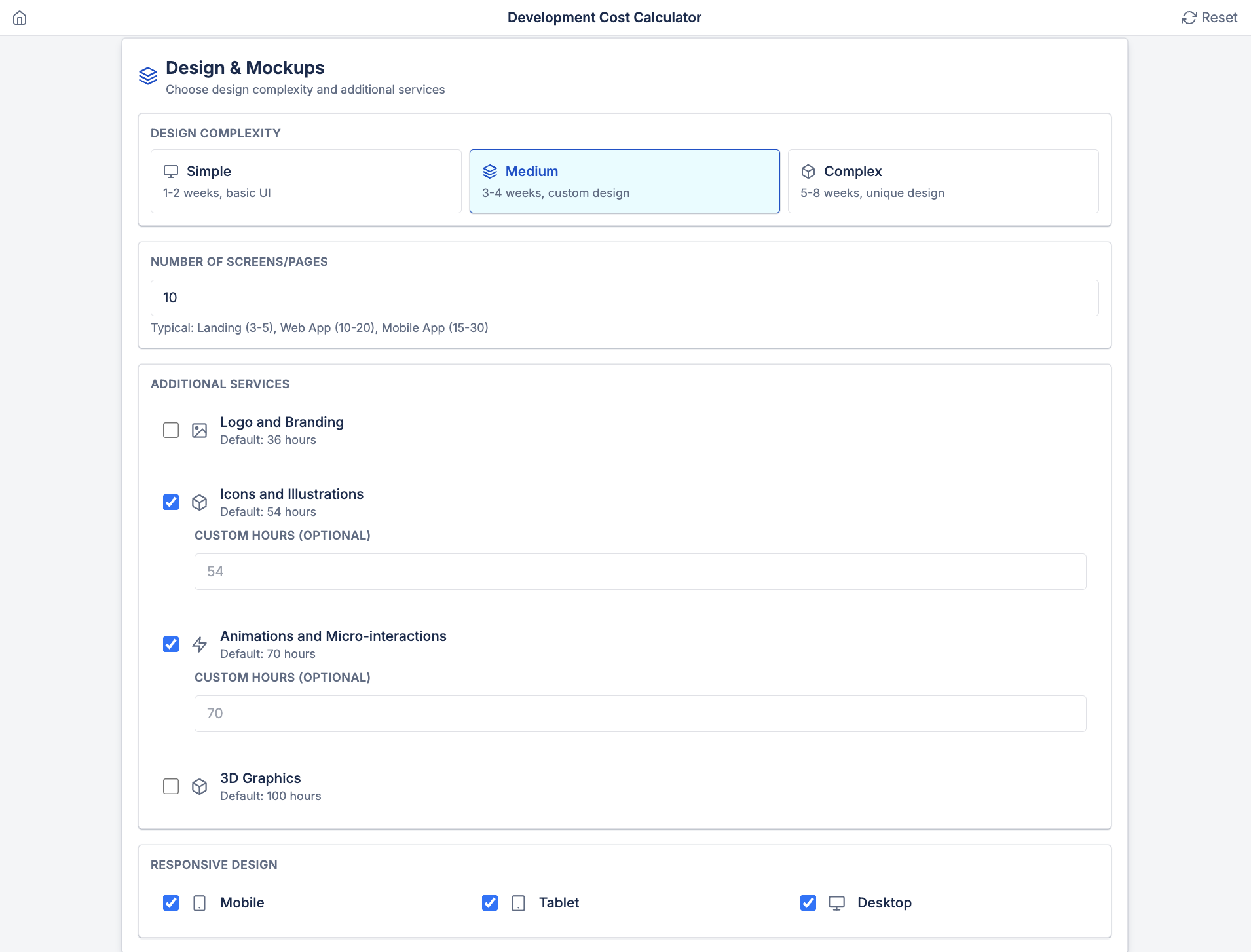Click the cube icon beside 3D Graphics
Image resolution: width=1251 pixels, height=952 pixels.
click(199, 786)
